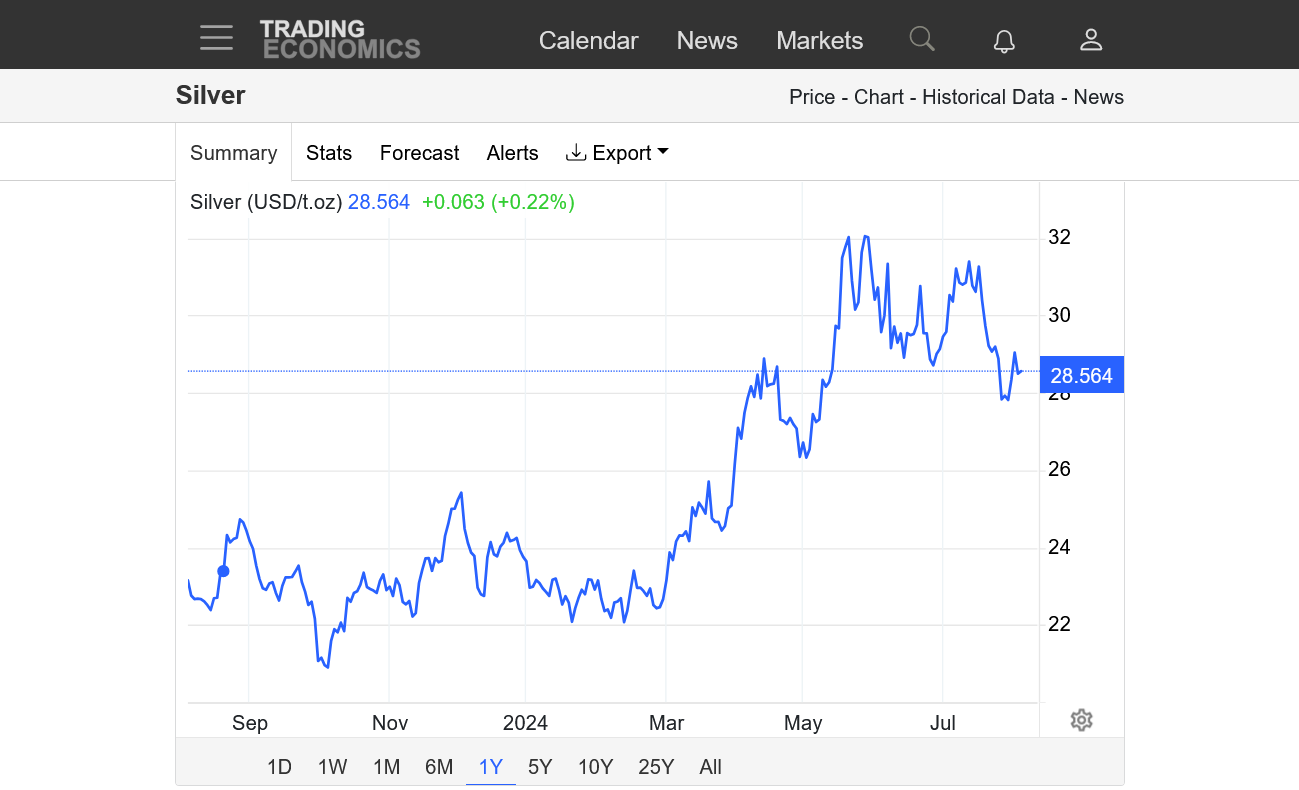
Task: Open the user account icon
Action: tap(1091, 40)
